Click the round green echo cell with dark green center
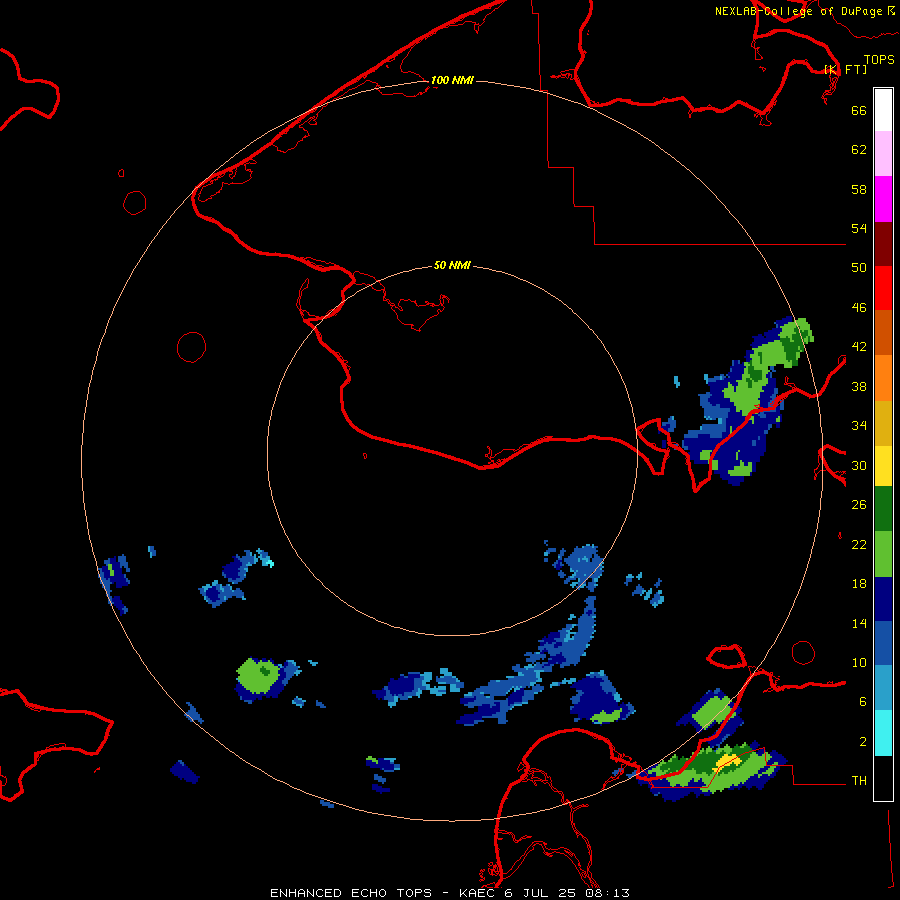This screenshot has width=900, height=900. pyautogui.click(x=258, y=676)
